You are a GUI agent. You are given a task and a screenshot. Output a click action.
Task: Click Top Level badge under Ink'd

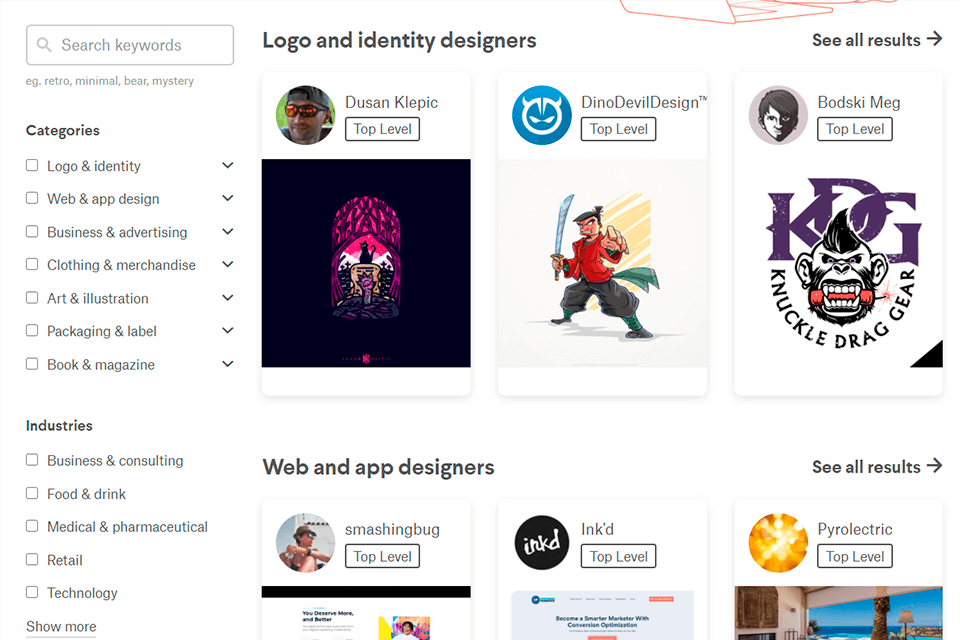pos(618,556)
